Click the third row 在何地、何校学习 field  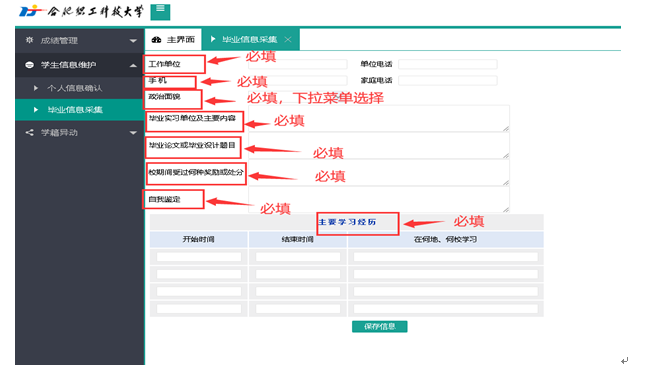click(x=446, y=292)
